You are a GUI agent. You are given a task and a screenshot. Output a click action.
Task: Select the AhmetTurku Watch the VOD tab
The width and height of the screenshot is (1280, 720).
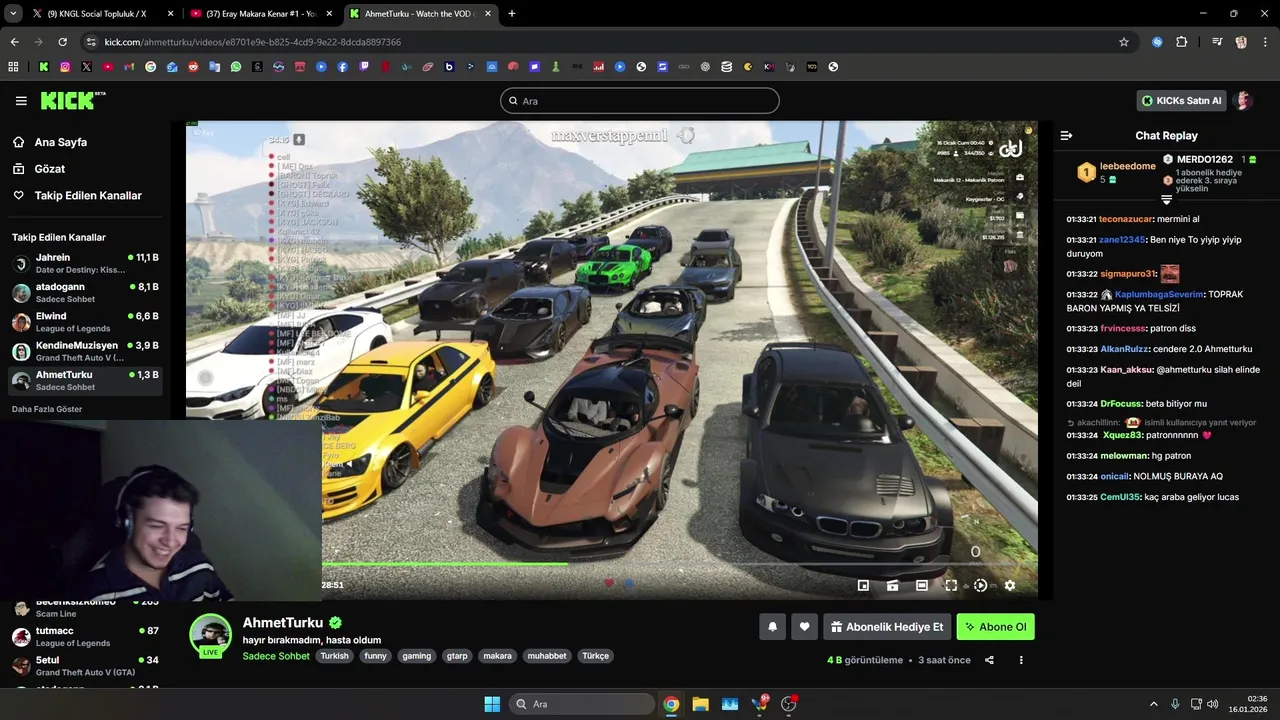420,14
